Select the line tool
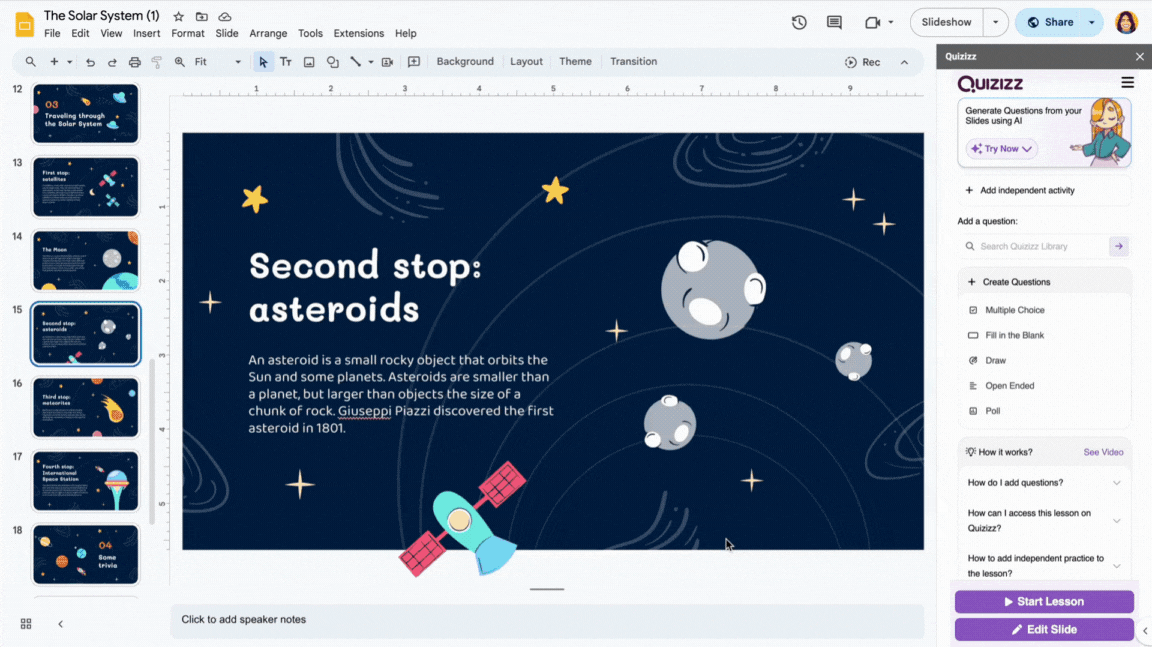 tap(356, 62)
